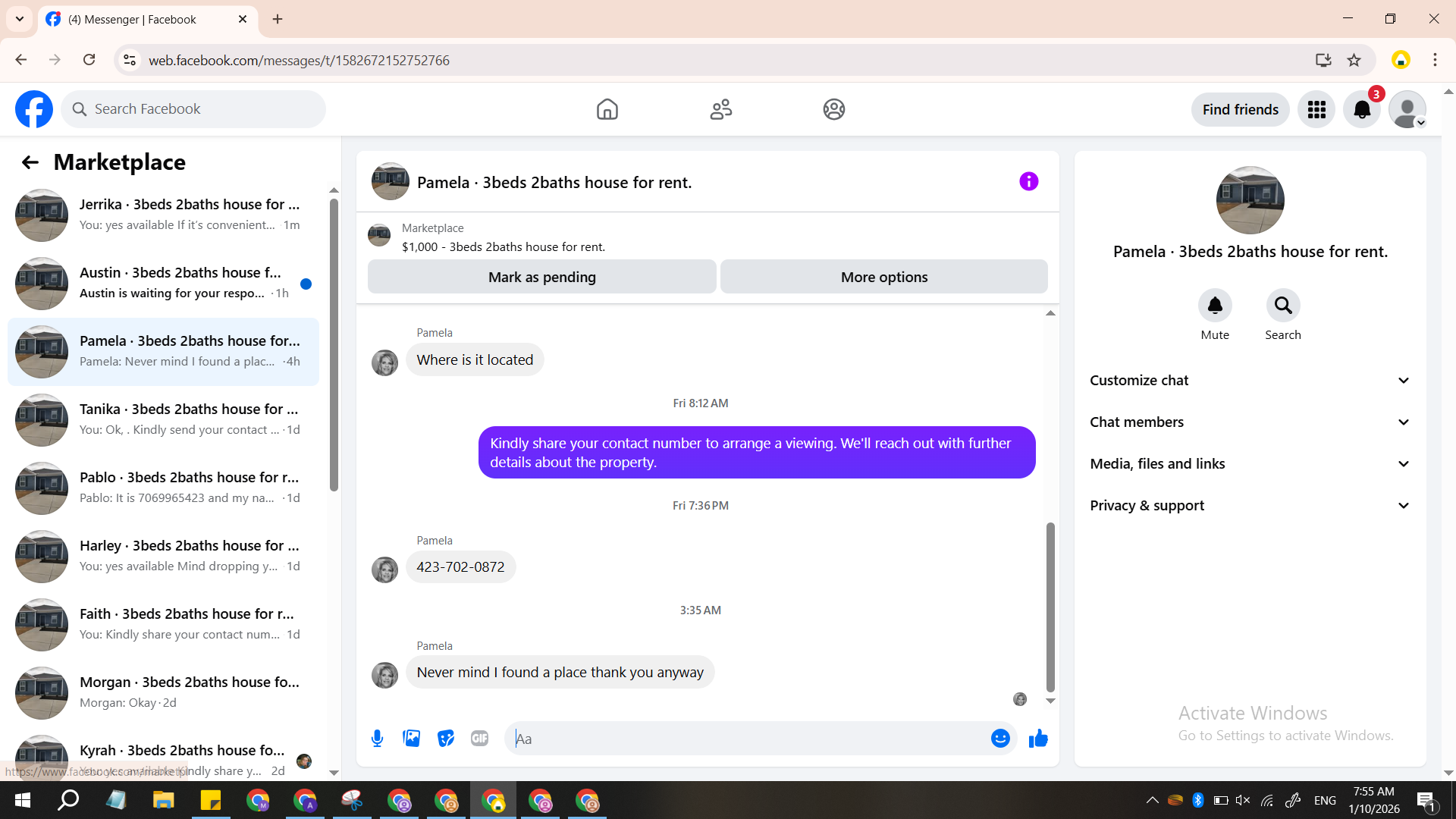Click the voice clip microphone icon
The width and height of the screenshot is (1456, 819).
[377, 738]
